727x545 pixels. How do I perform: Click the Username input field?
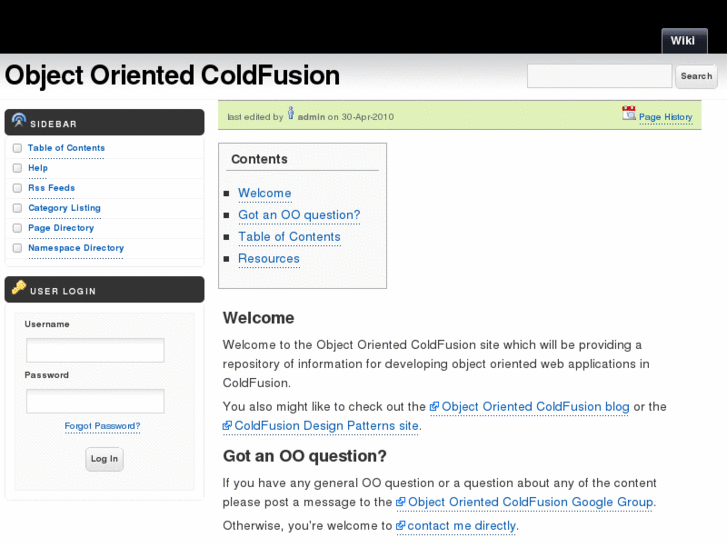coord(95,350)
